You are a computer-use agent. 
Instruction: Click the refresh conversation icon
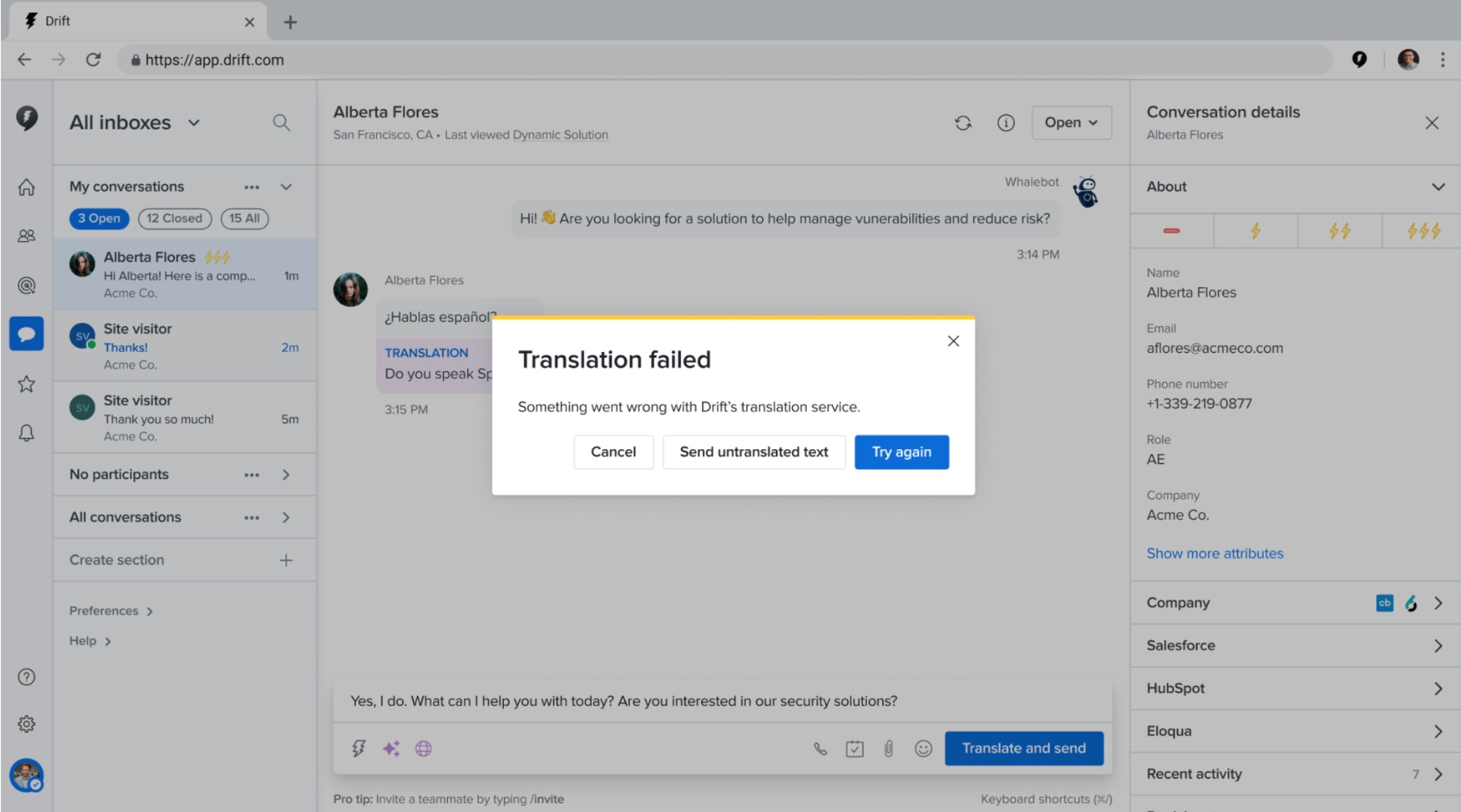pyautogui.click(x=963, y=122)
